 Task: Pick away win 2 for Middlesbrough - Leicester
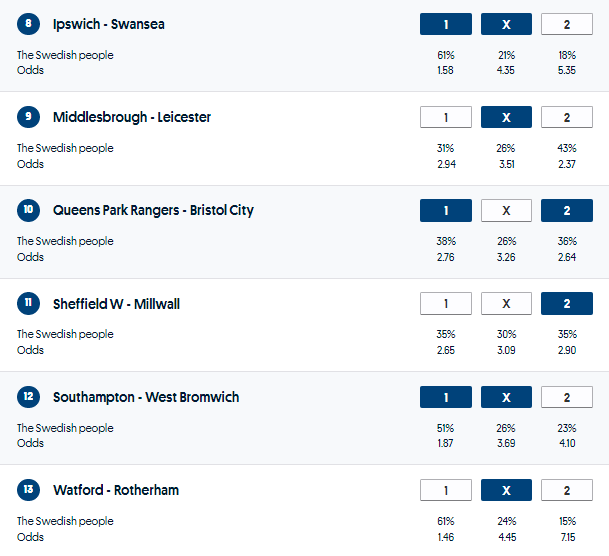click(566, 118)
